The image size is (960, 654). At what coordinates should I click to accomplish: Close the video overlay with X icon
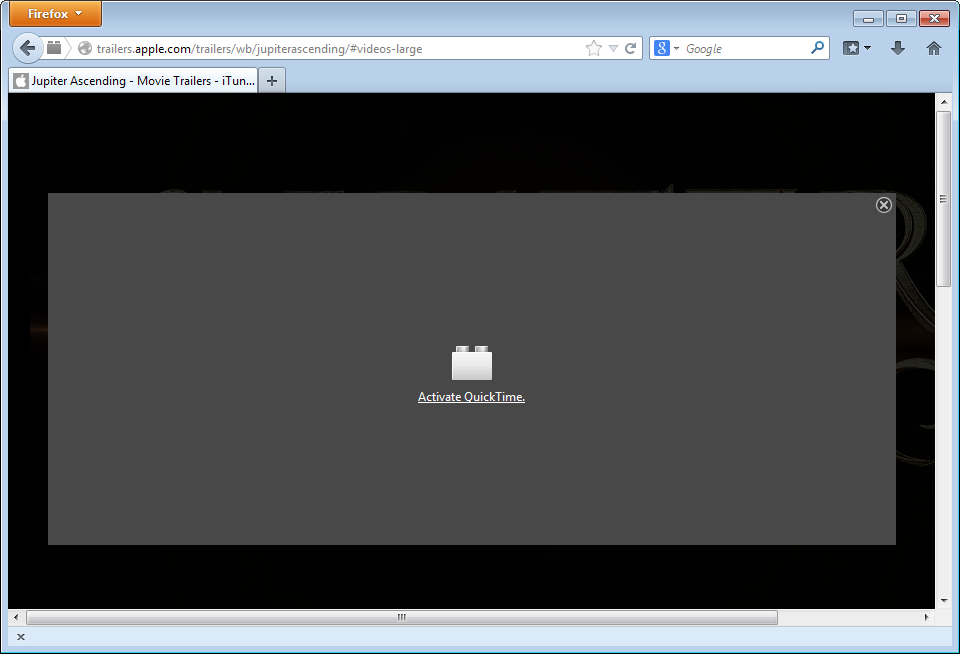884,205
